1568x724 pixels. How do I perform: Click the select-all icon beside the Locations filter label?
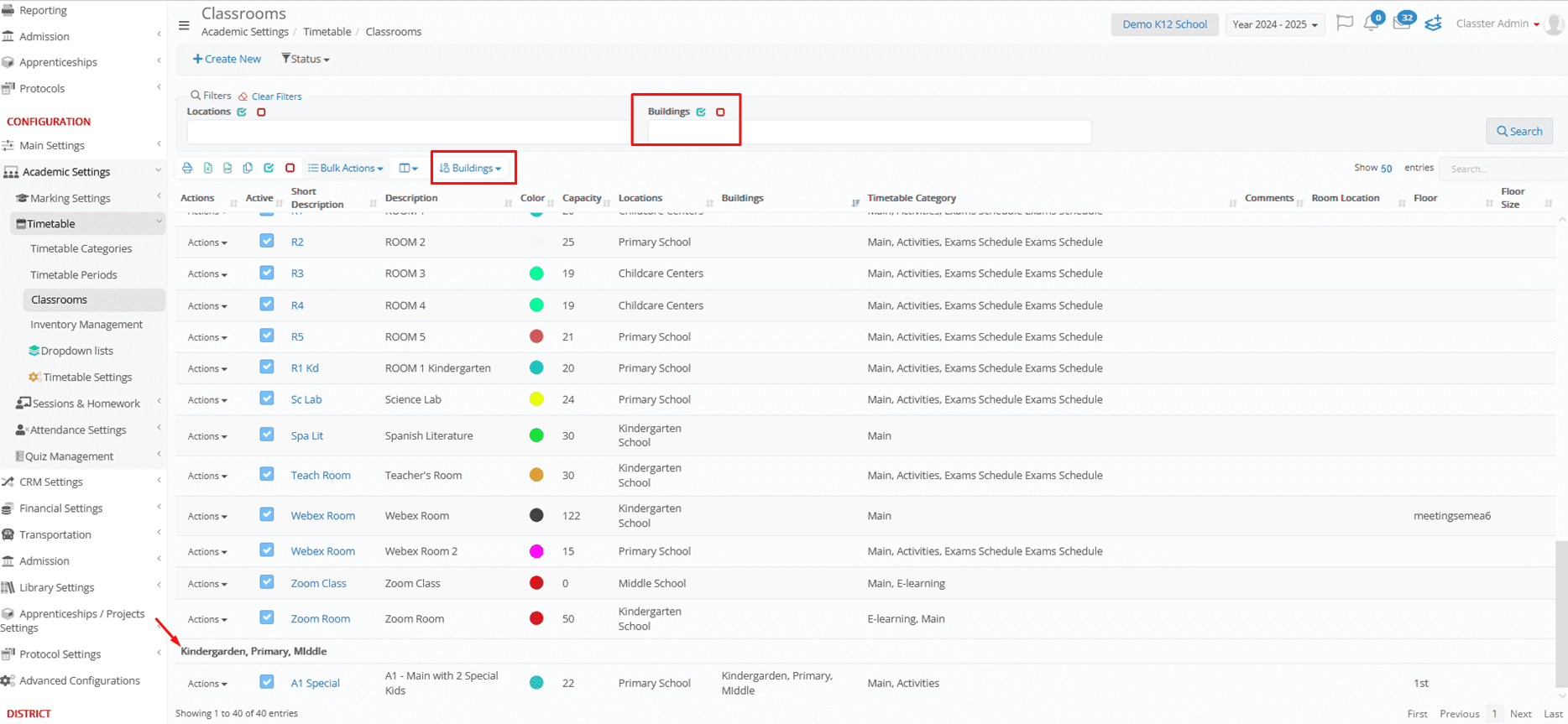242,112
